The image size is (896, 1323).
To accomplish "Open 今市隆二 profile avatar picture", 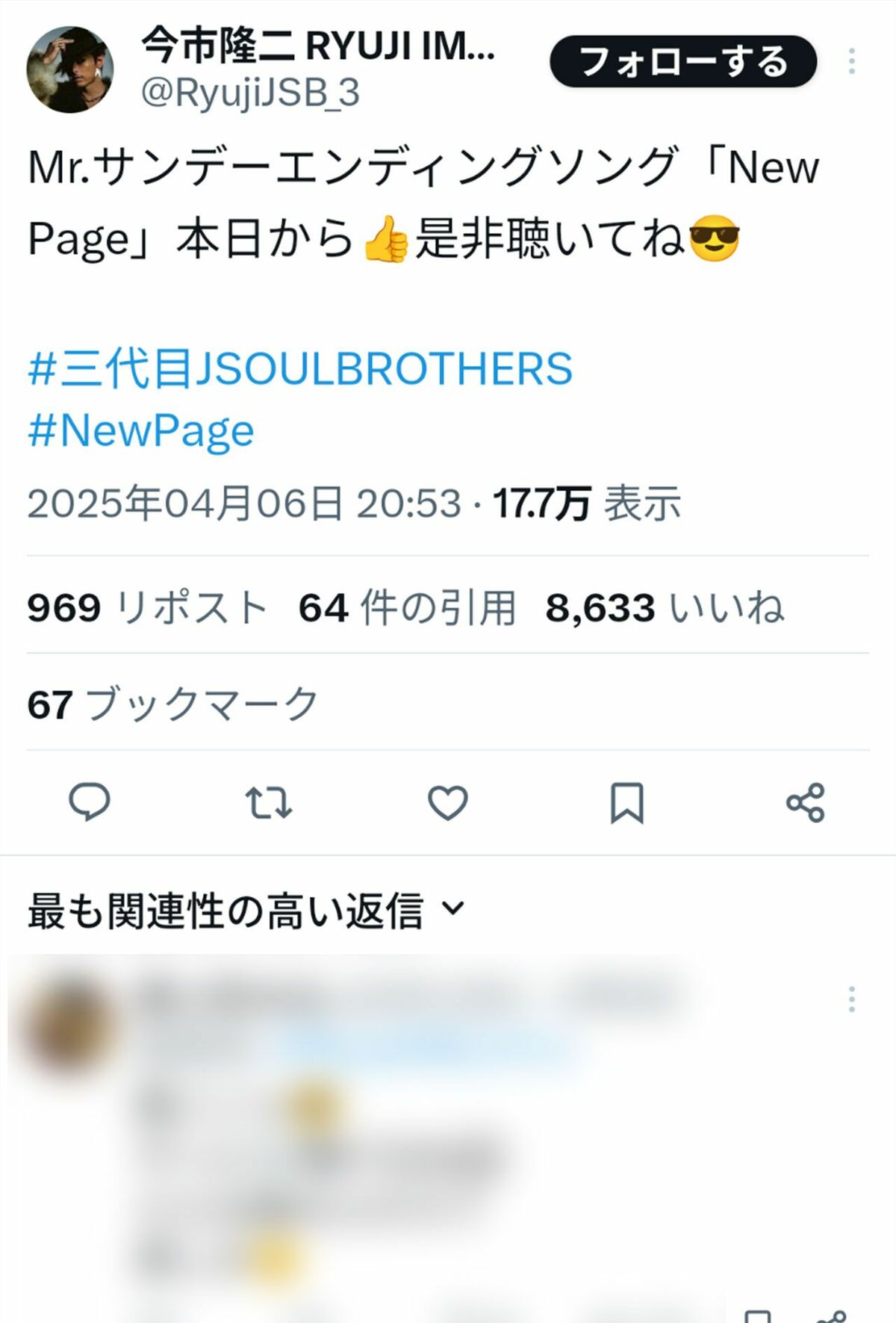I will 70,69.
